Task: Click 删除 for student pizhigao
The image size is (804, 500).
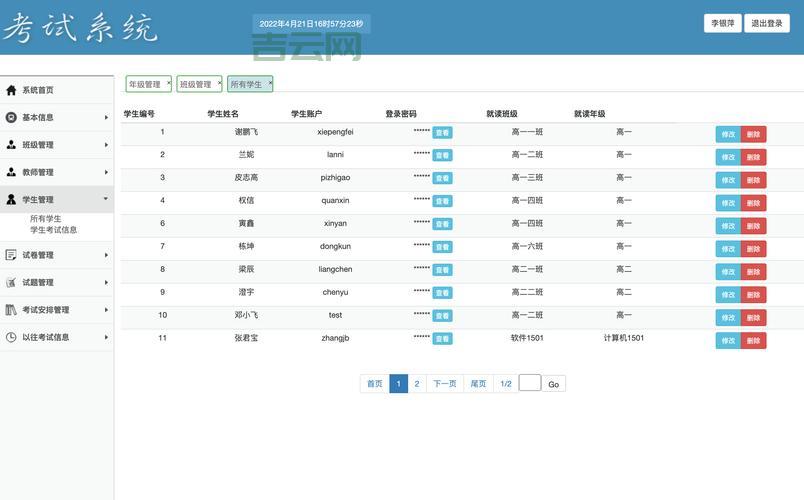Action: pos(753,180)
